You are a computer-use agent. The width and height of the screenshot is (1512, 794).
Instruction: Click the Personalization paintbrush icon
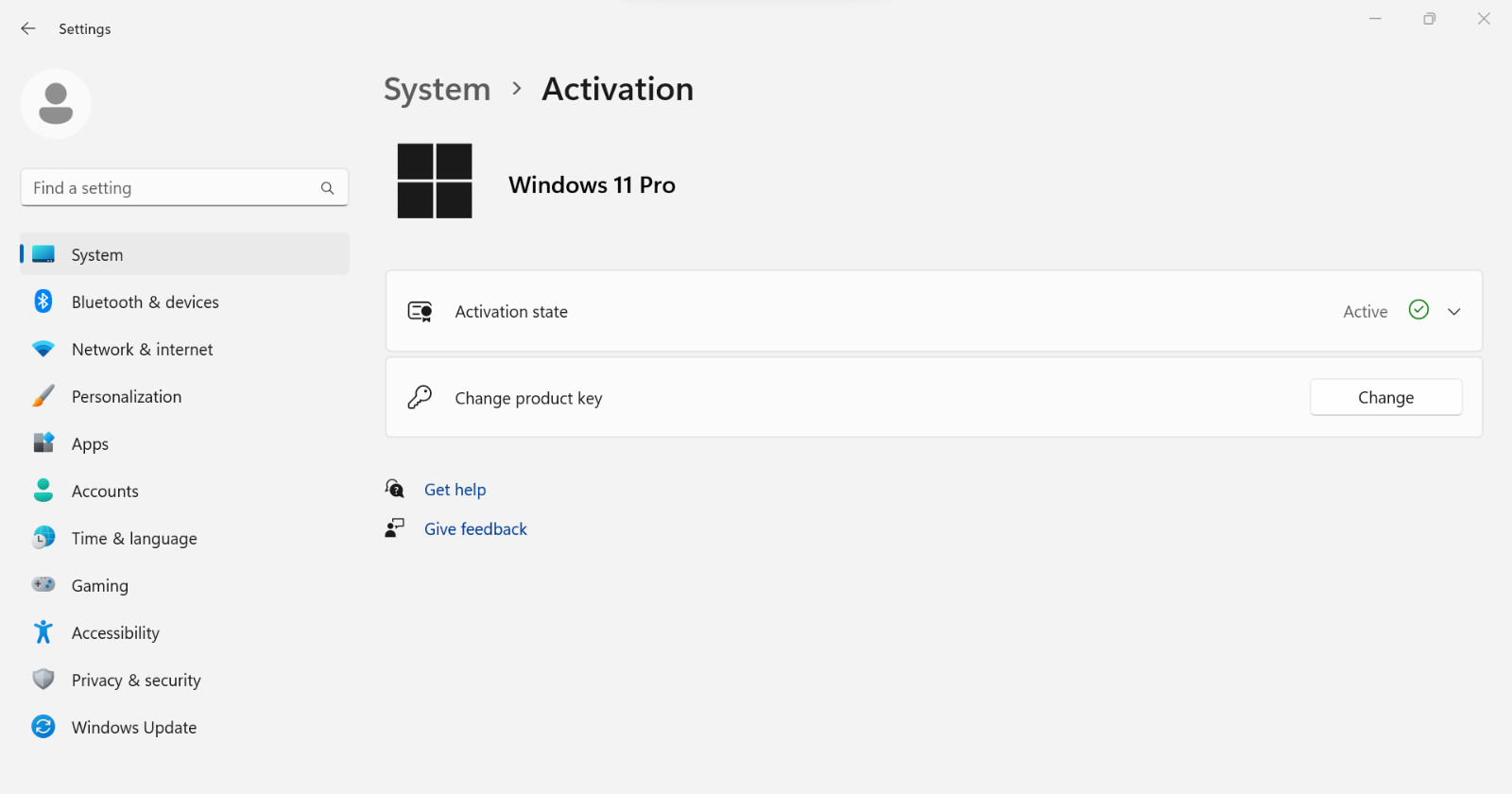(x=43, y=396)
